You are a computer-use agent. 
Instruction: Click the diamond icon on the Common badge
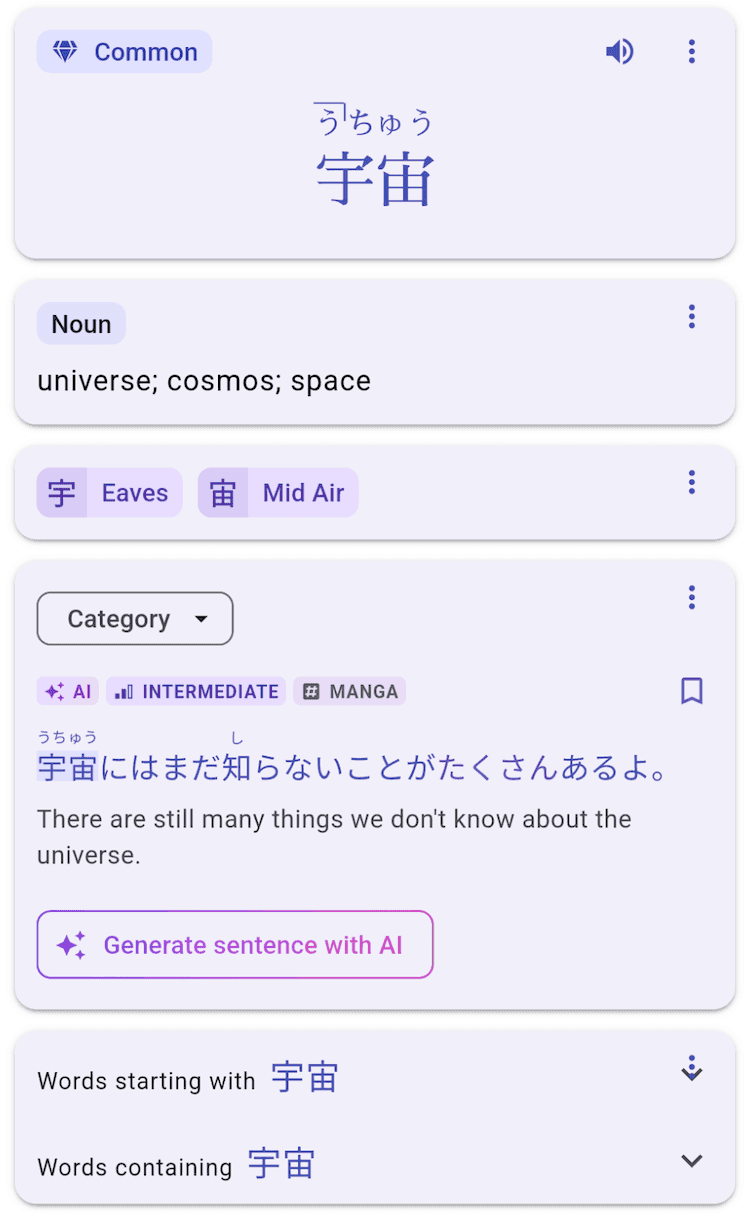coord(65,52)
